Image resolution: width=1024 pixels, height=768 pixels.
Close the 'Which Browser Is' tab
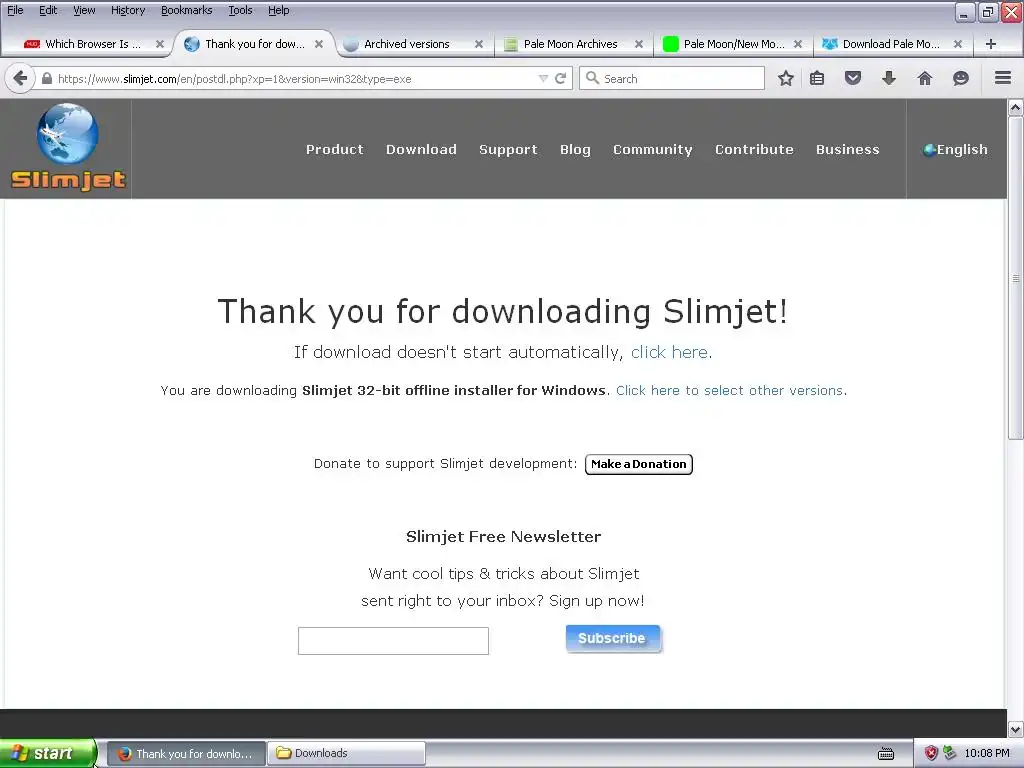coord(159,44)
